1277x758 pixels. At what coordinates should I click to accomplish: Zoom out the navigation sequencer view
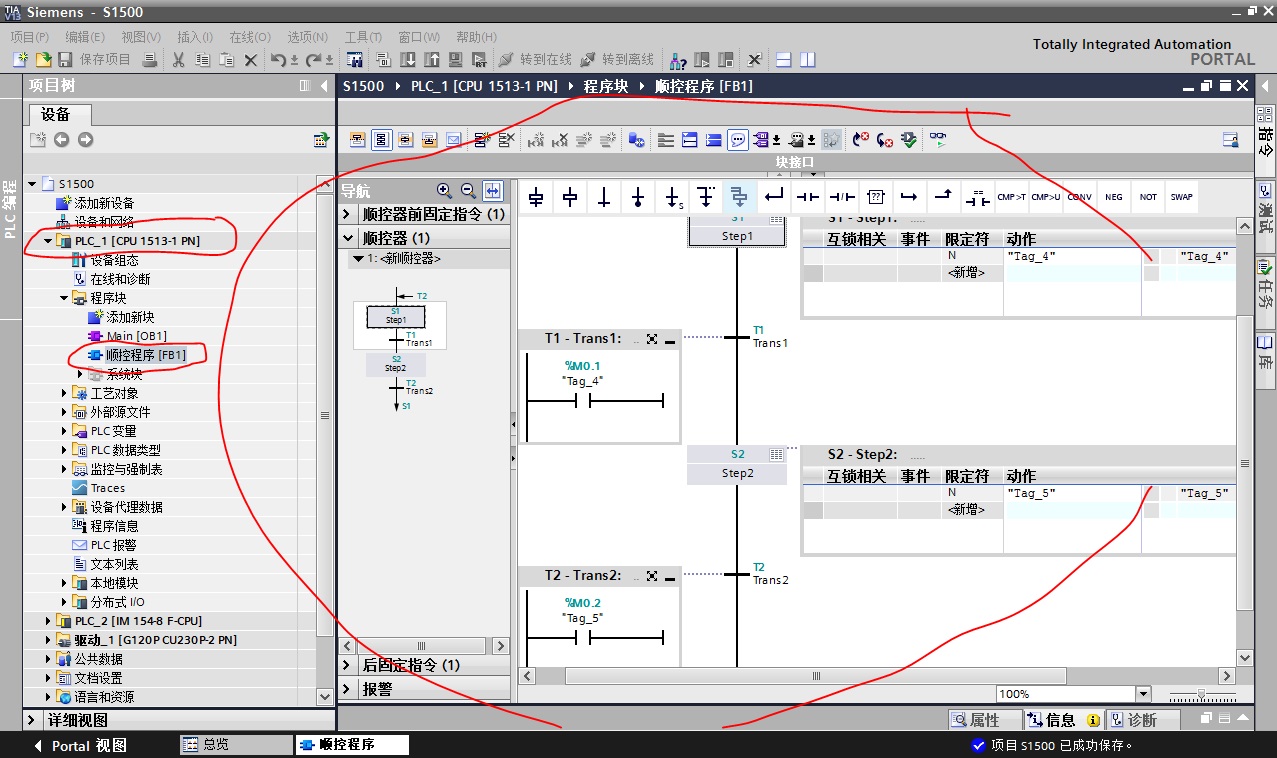[467, 190]
